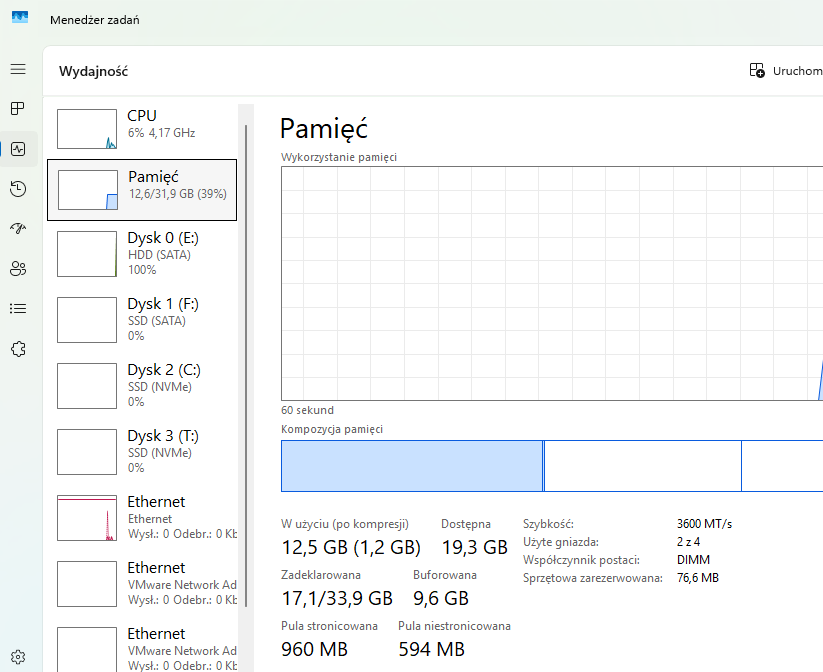Open Task Manager settings gear icon
823x672 pixels.
[x=18, y=658]
